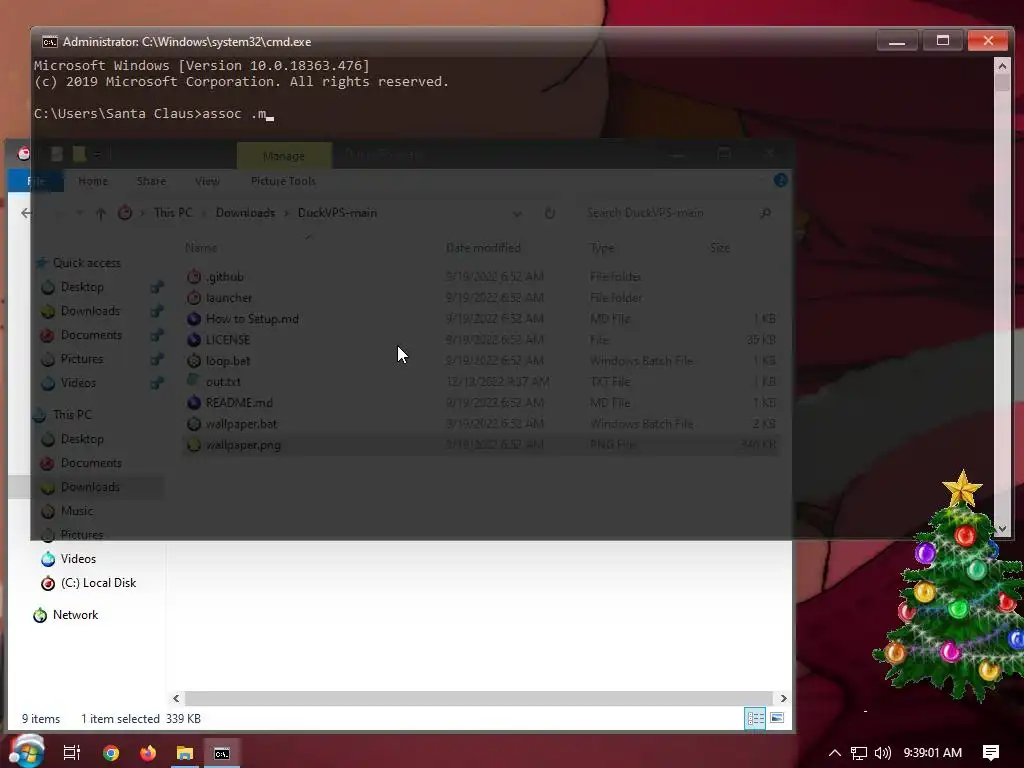This screenshot has height=768, width=1024.
Task: Open Downloads under Quick access
Action: [90, 311]
